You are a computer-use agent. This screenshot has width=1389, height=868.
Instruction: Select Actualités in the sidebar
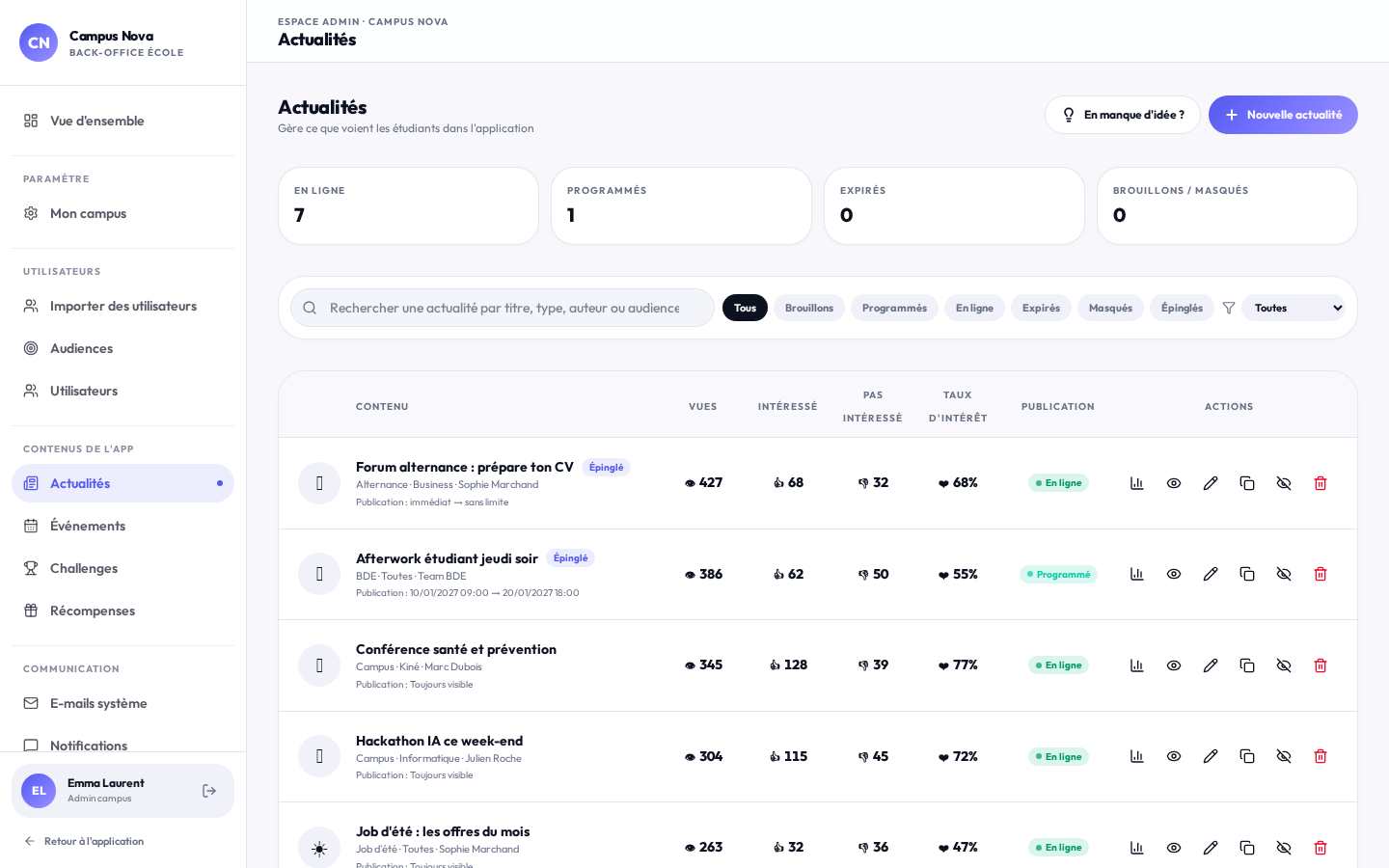coord(123,483)
